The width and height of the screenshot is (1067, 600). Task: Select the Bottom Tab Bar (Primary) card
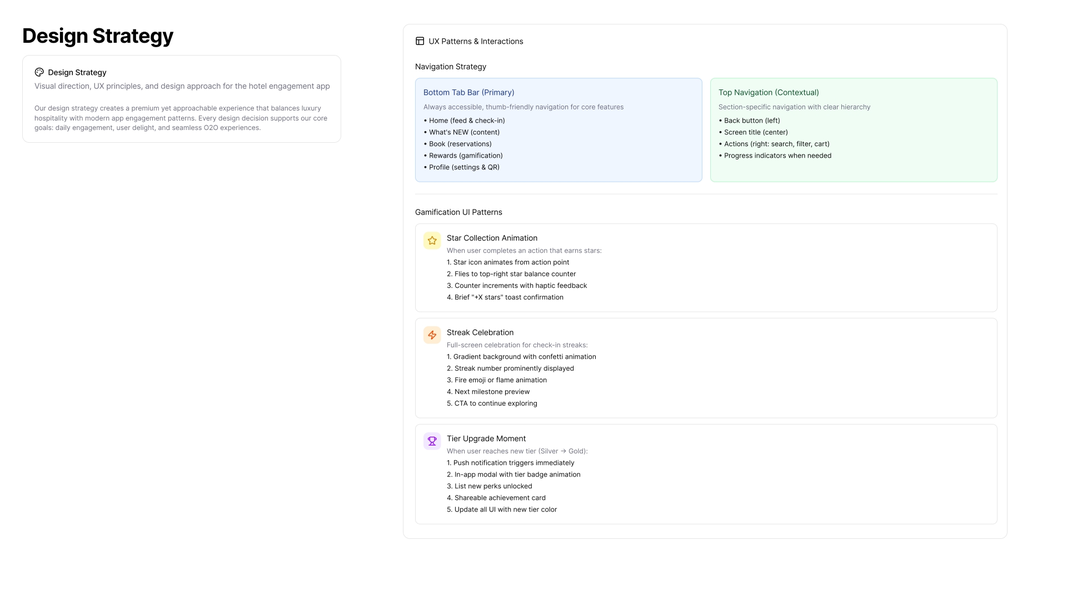(558, 130)
